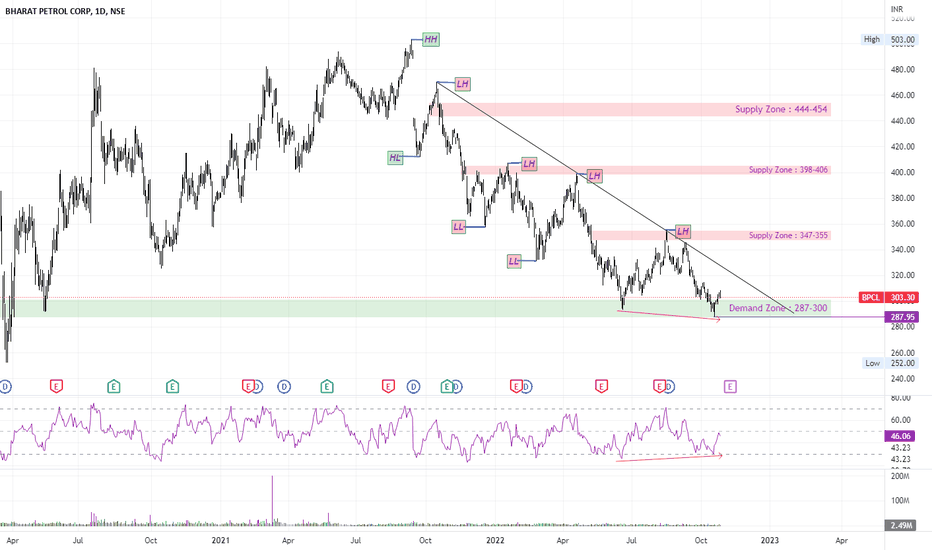
Task: Select the upper LL label near 358
Action: click(x=458, y=227)
